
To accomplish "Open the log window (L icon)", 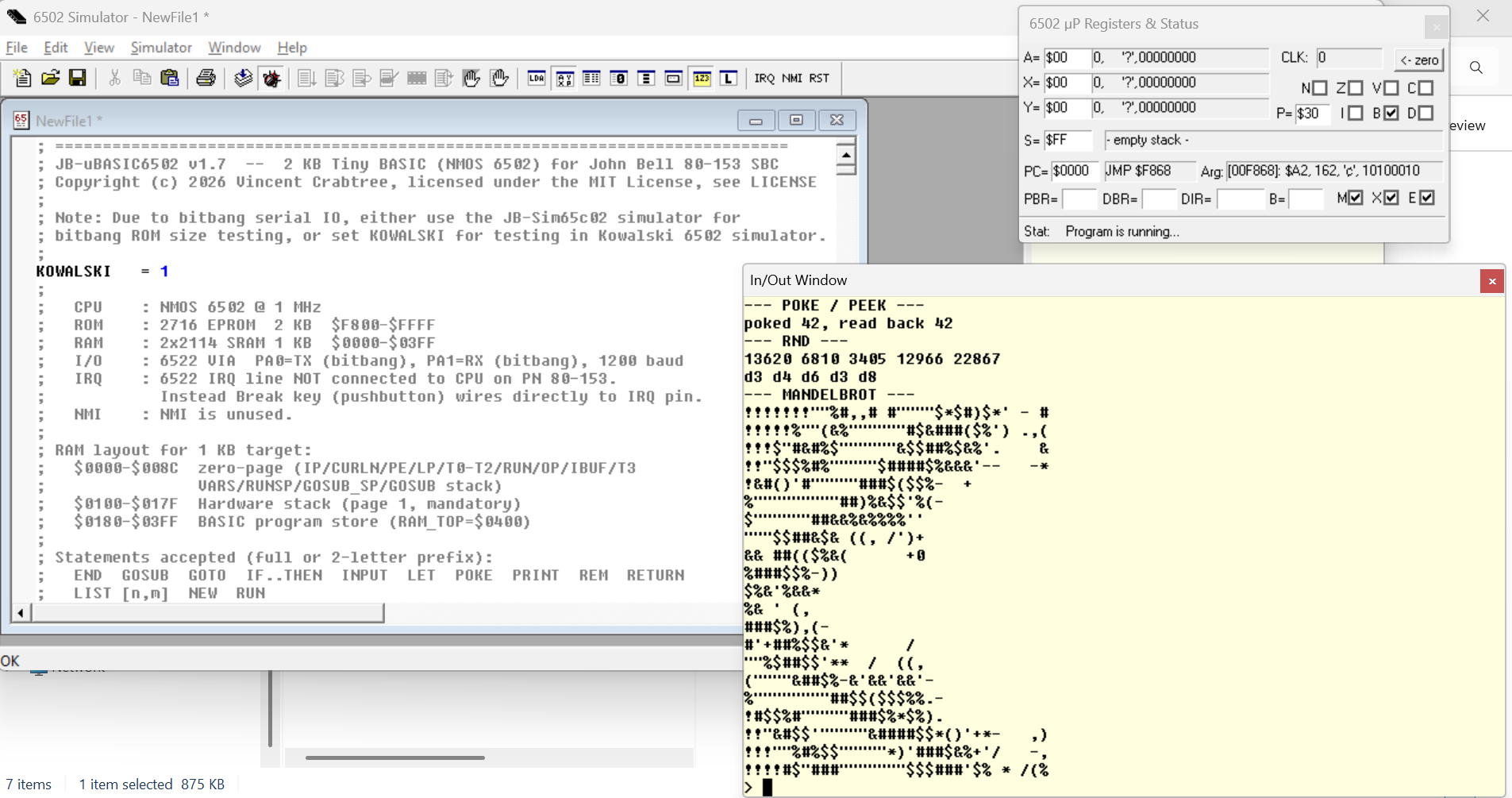I will (729, 78).
